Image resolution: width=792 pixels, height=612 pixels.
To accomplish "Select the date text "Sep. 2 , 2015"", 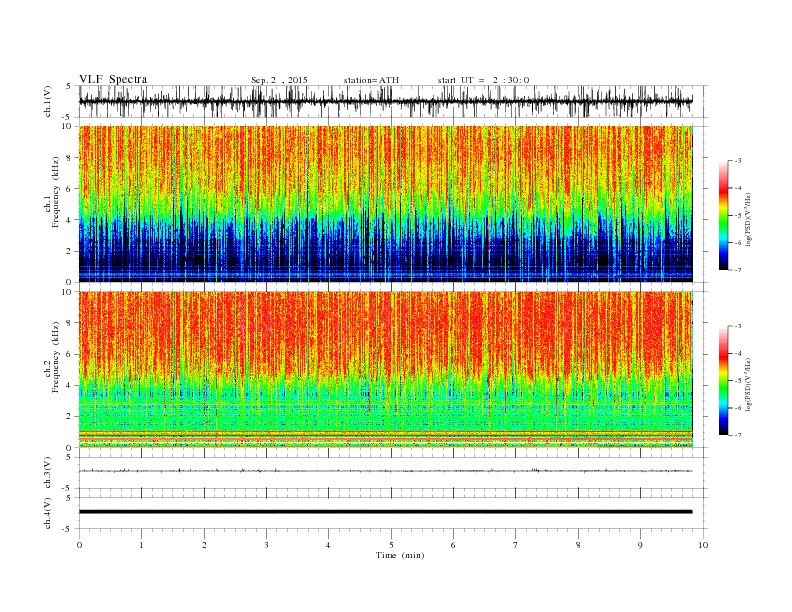I will click(x=279, y=80).
